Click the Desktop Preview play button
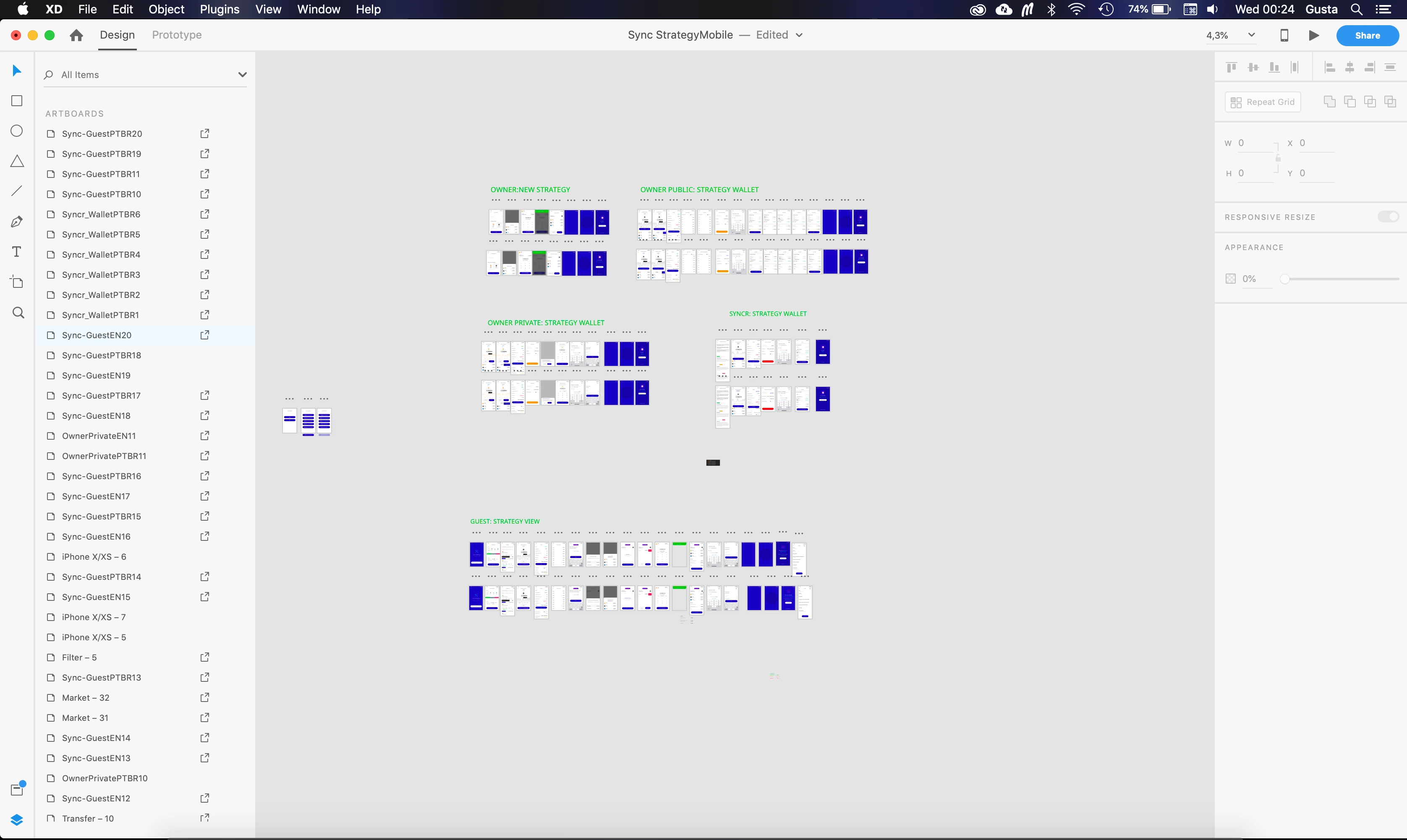Image resolution: width=1407 pixels, height=840 pixels. [1313, 35]
